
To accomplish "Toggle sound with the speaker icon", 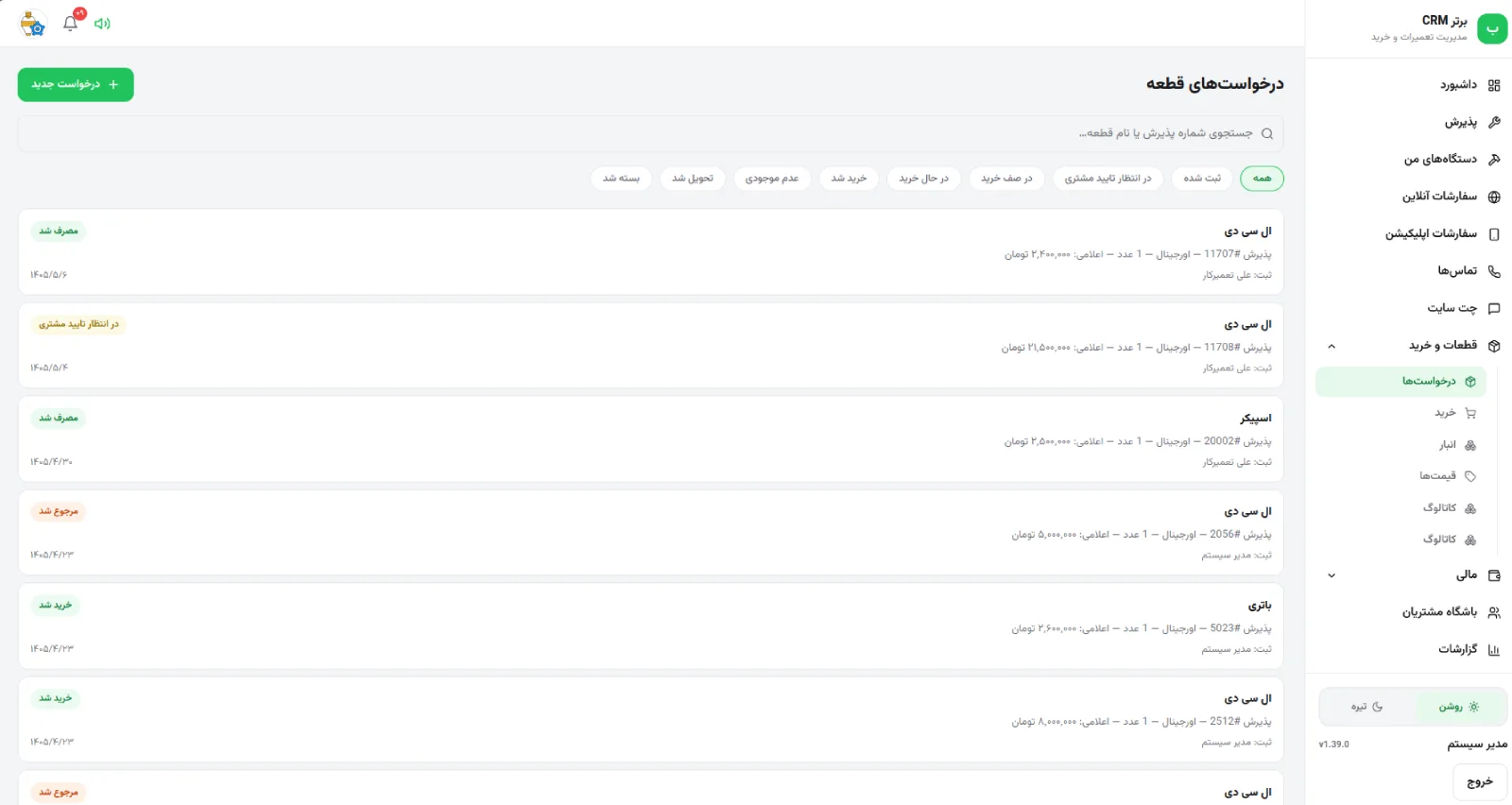I will click(102, 24).
